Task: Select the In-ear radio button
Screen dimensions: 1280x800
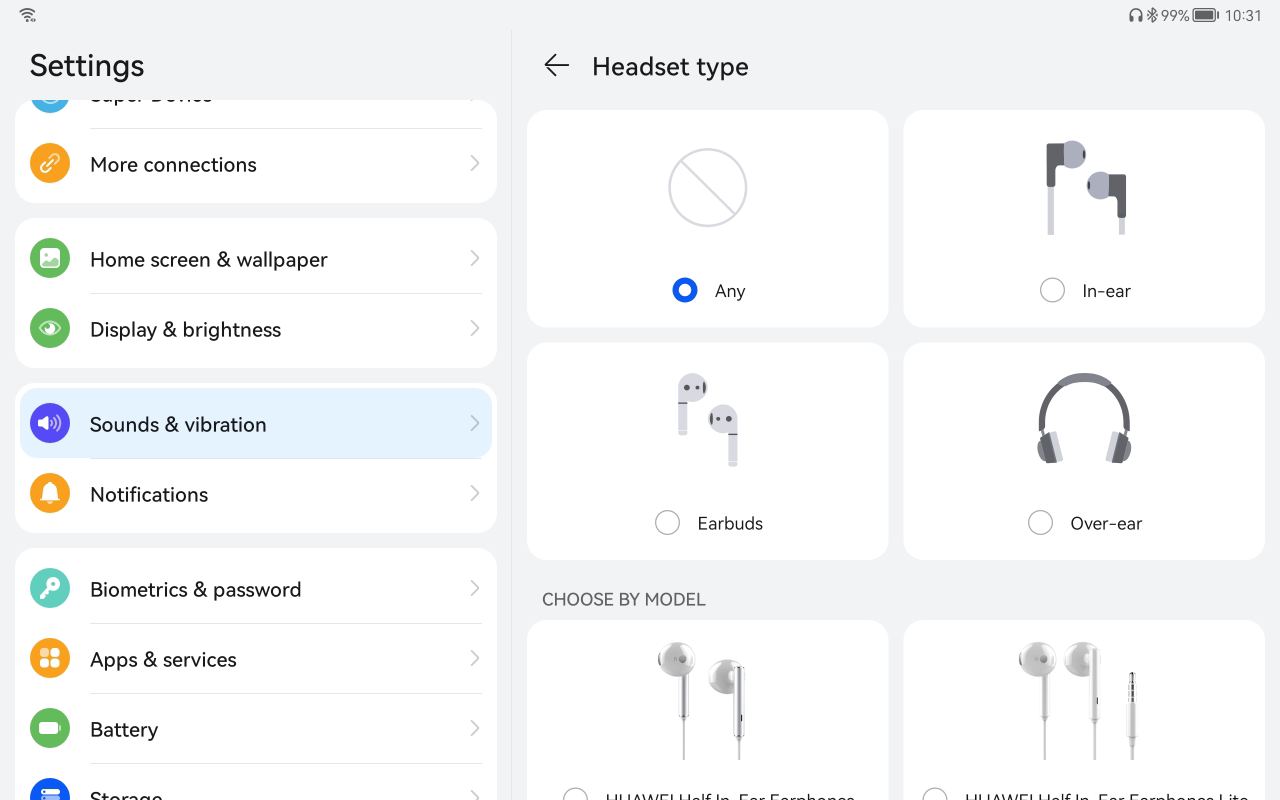Action: click(x=1052, y=290)
